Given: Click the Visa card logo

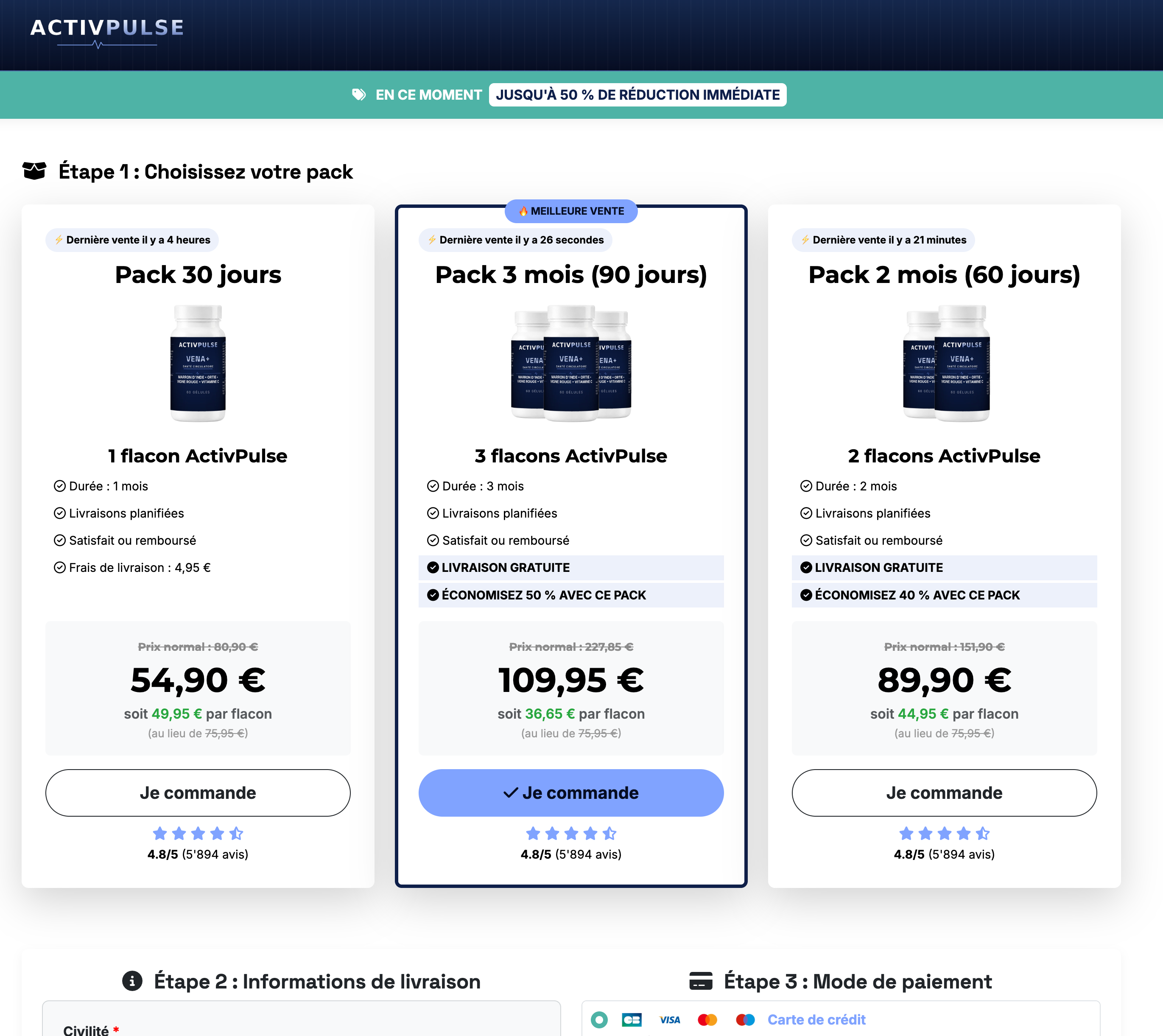Looking at the screenshot, I should 670,1019.
